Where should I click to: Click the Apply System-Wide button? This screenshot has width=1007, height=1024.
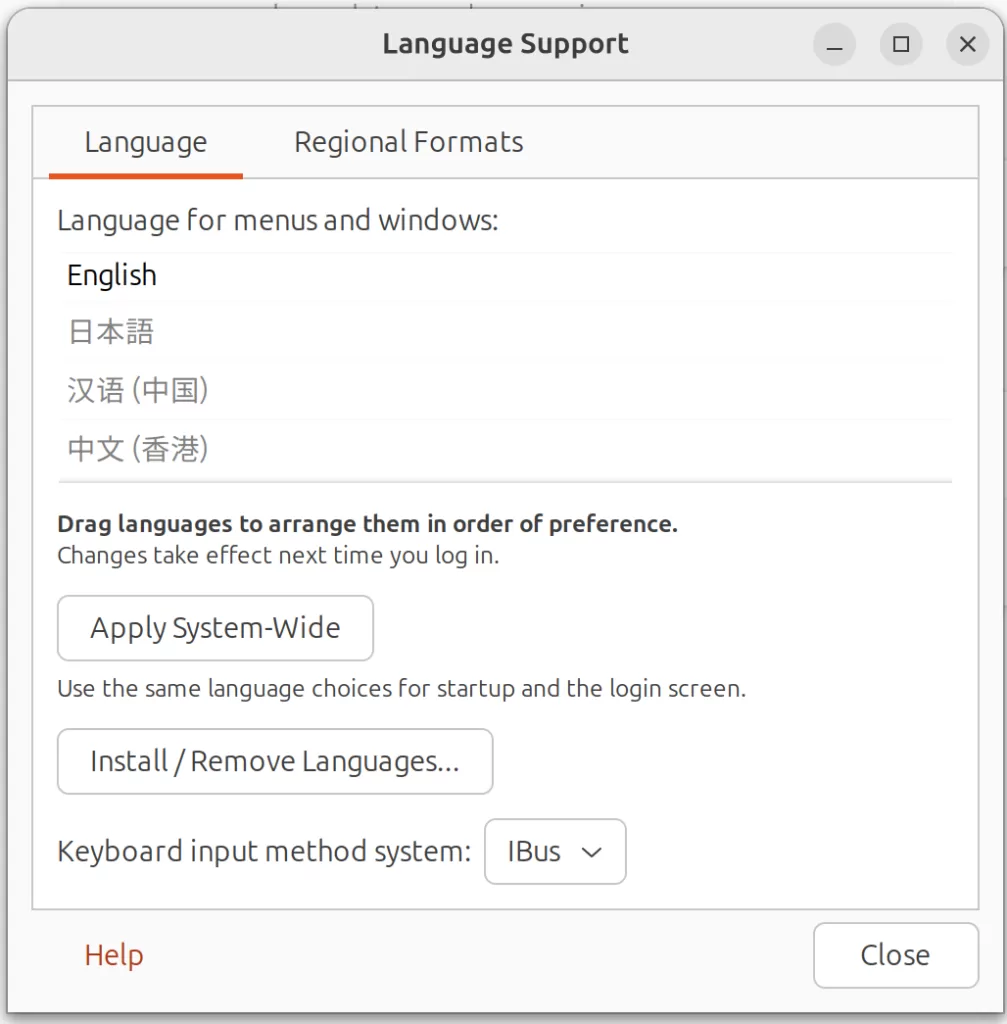215,628
